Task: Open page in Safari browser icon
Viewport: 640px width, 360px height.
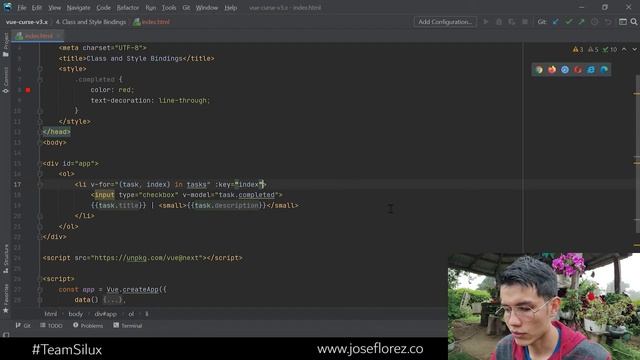Action: 565,69
